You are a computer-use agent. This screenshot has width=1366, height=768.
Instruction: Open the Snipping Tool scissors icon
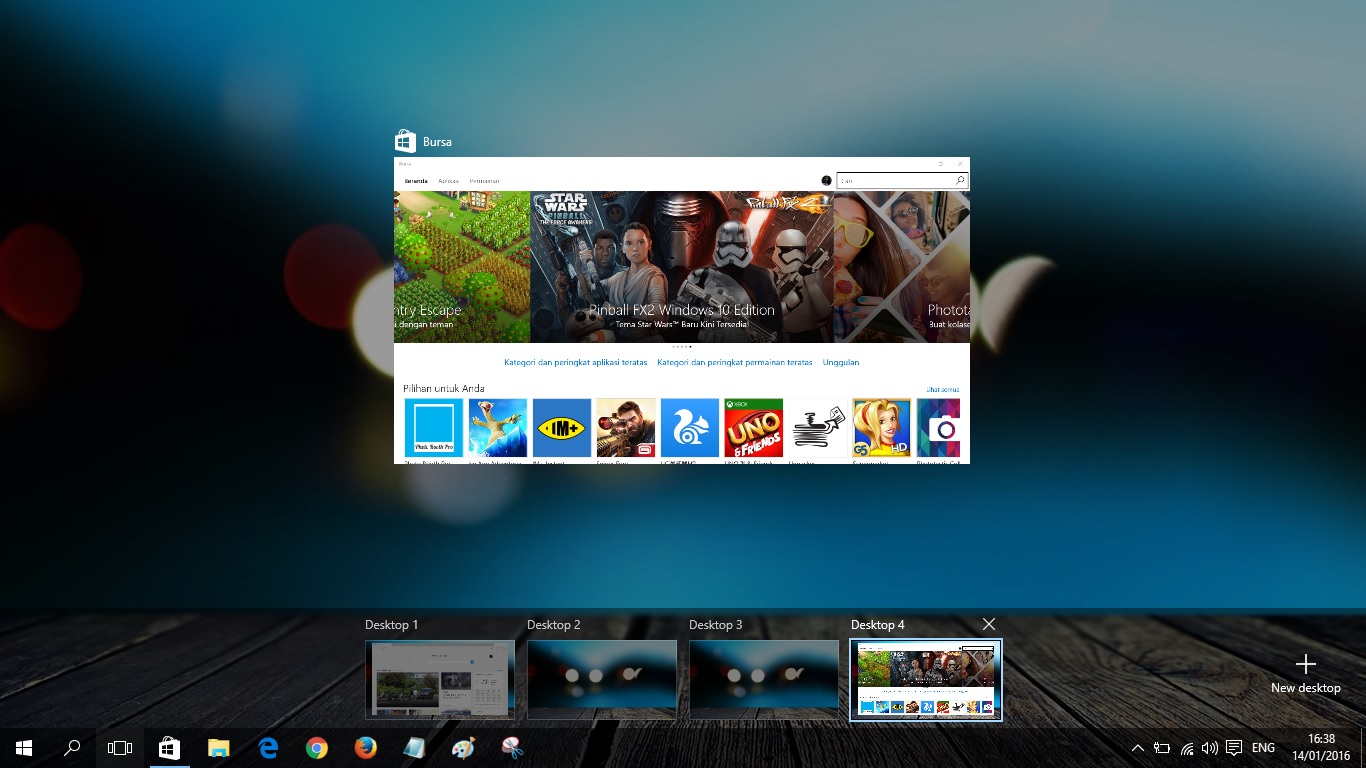click(x=512, y=748)
